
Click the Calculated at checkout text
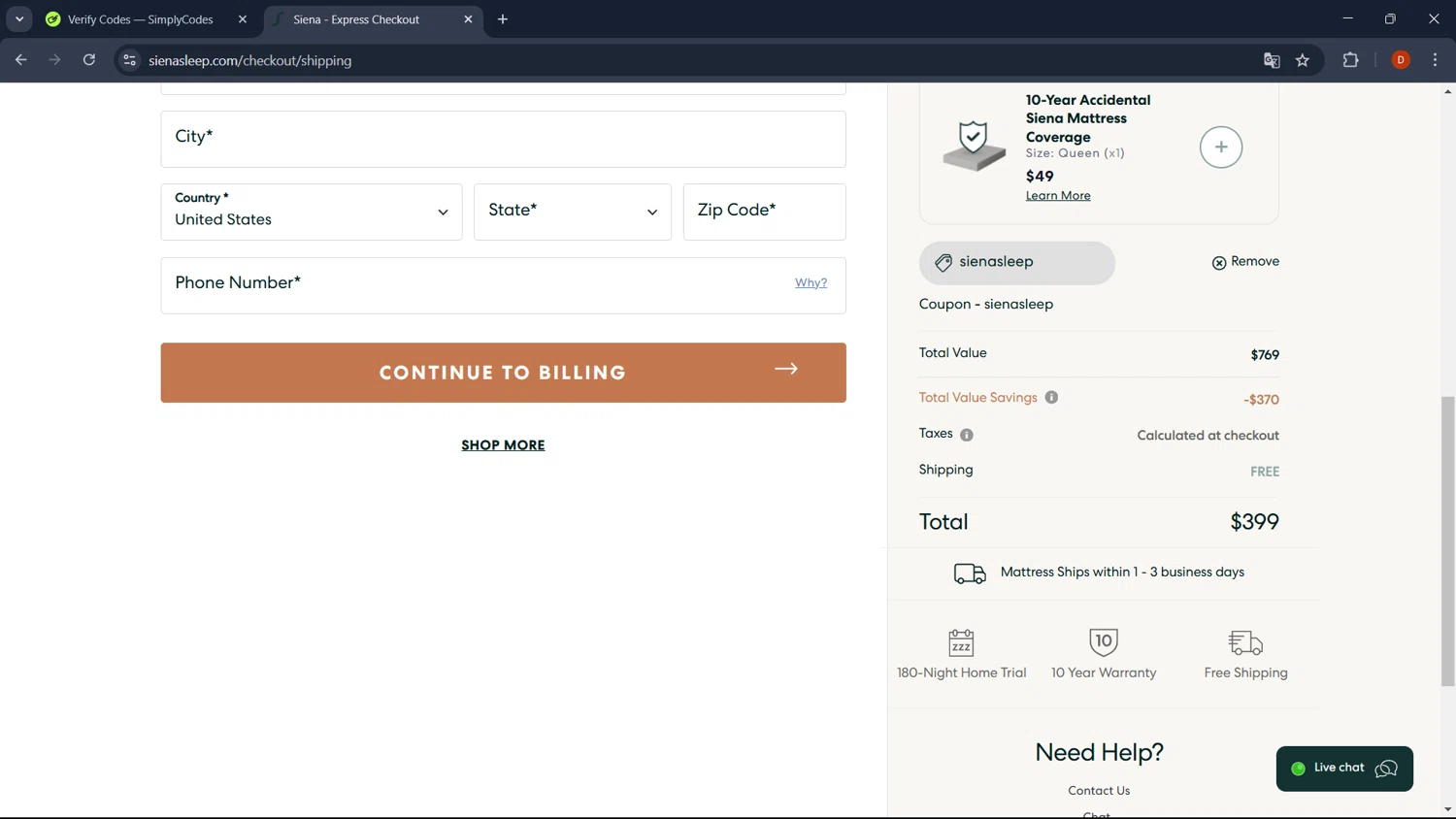coord(1208,436)
